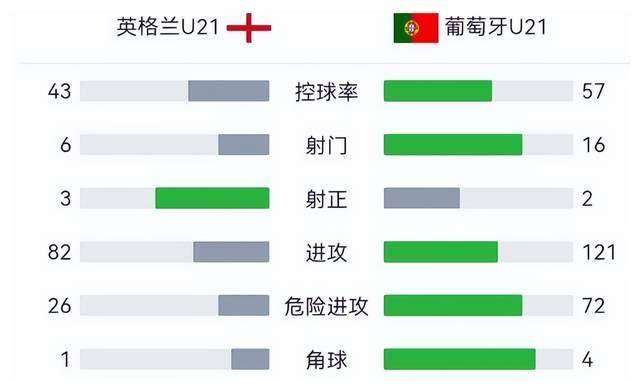Click the 进攻 stat label
Screen dimensions: 640x389
[x=327, y=252]
